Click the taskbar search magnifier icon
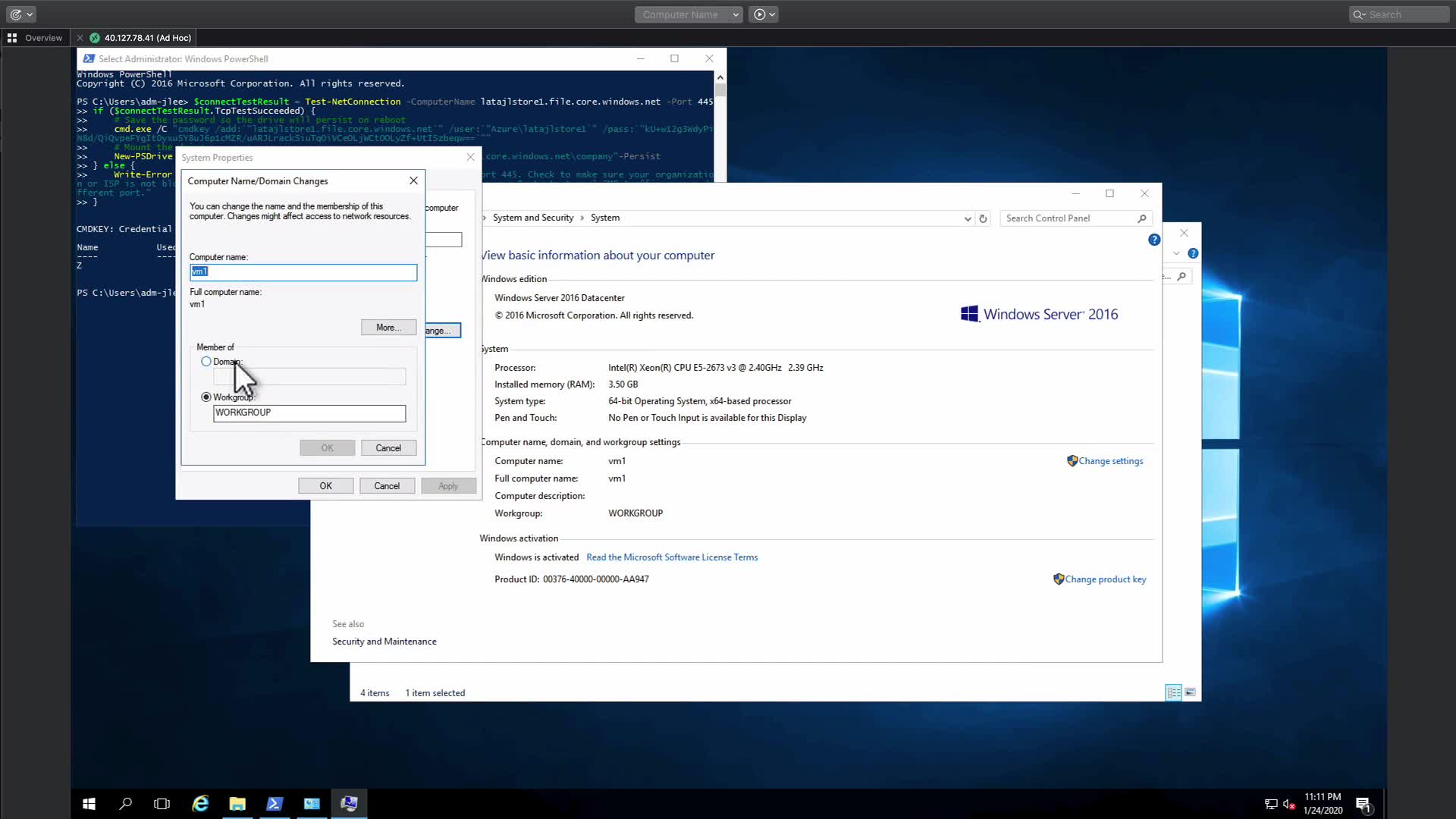1456x819 pixels. click(126, 804)
